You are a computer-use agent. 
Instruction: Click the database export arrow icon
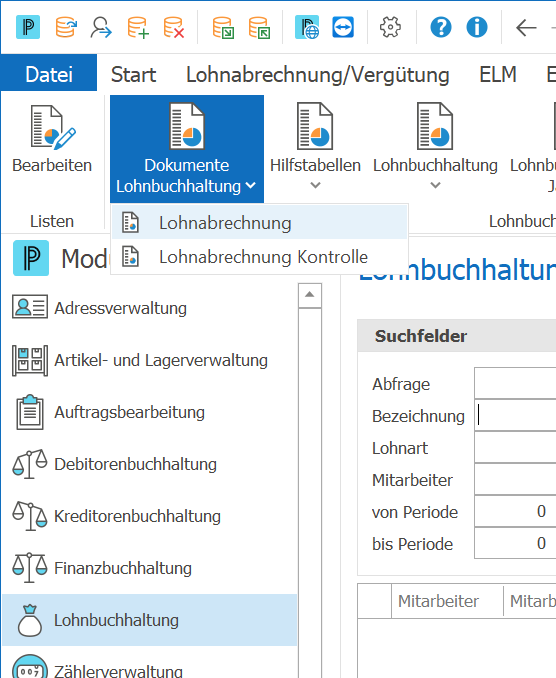259,27
